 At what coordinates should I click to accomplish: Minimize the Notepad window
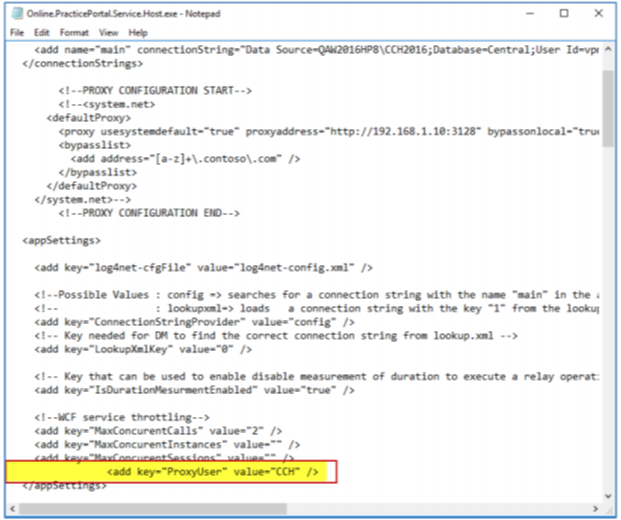coord(530,13)
